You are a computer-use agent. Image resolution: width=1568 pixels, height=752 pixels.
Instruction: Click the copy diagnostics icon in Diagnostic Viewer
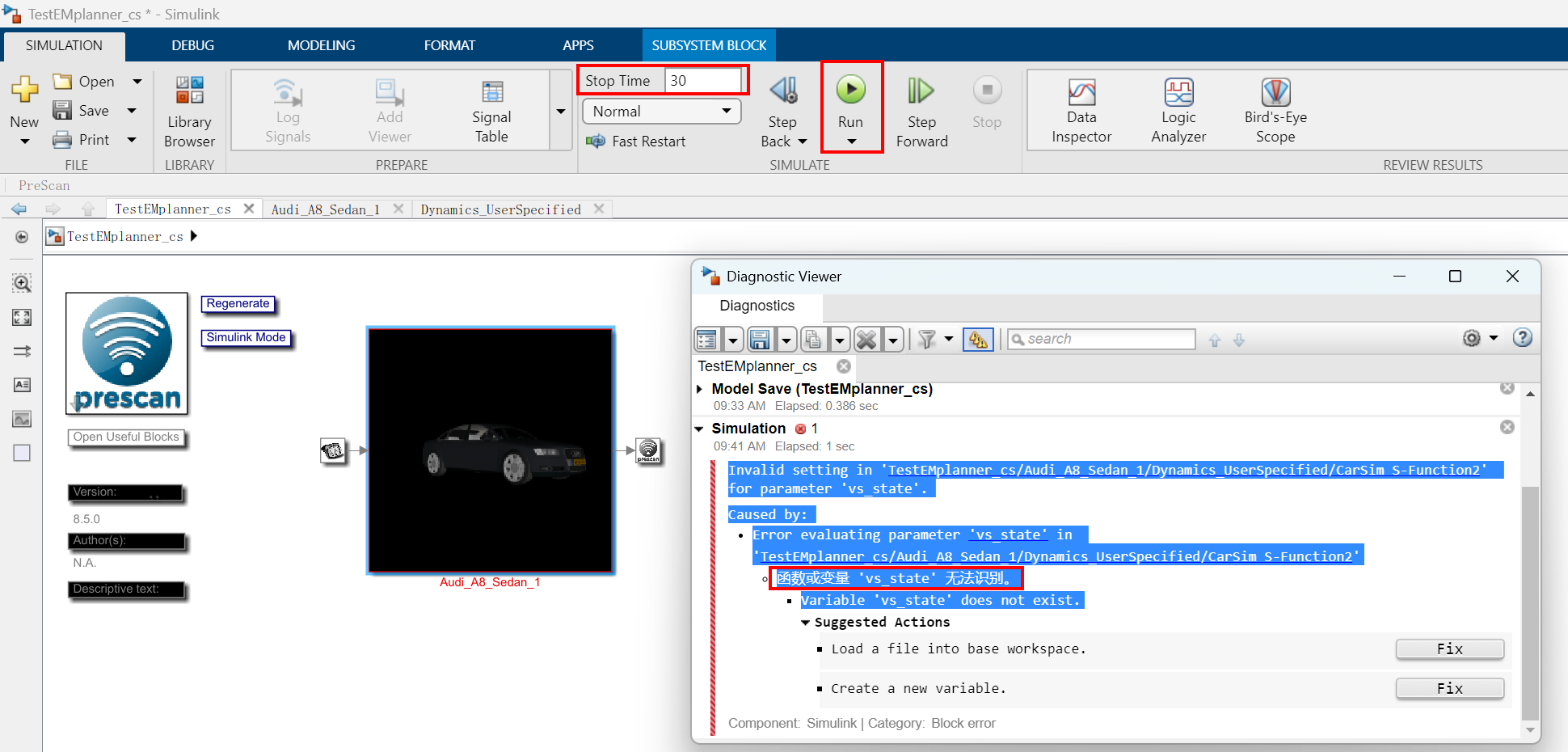tap(813, 340)
